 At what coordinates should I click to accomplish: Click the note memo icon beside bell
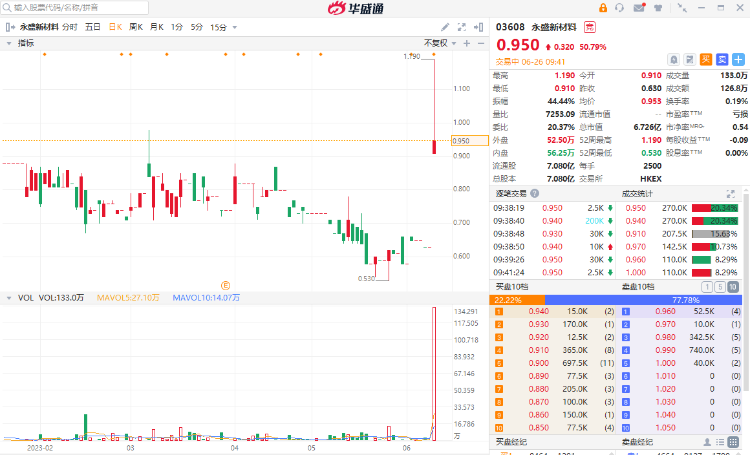coord(690,60)
